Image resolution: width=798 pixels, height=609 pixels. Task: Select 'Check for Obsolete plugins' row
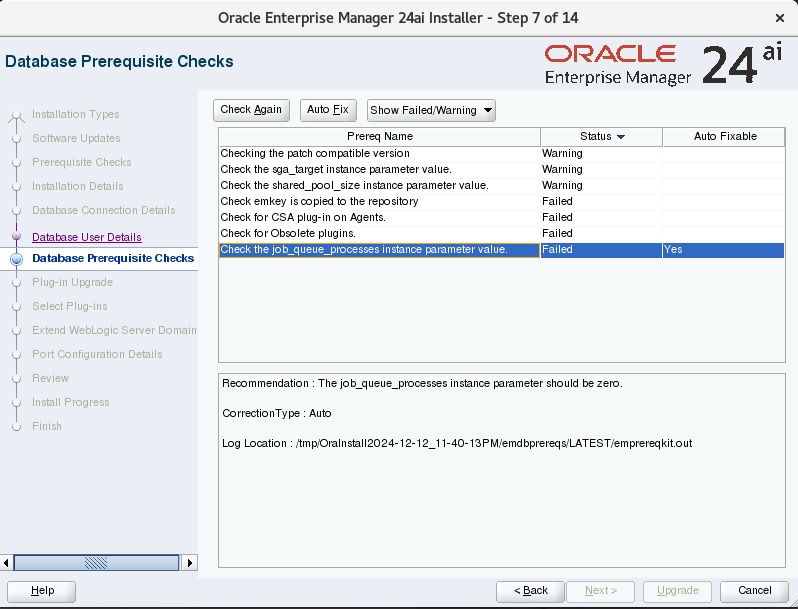[x=501, y=234]
